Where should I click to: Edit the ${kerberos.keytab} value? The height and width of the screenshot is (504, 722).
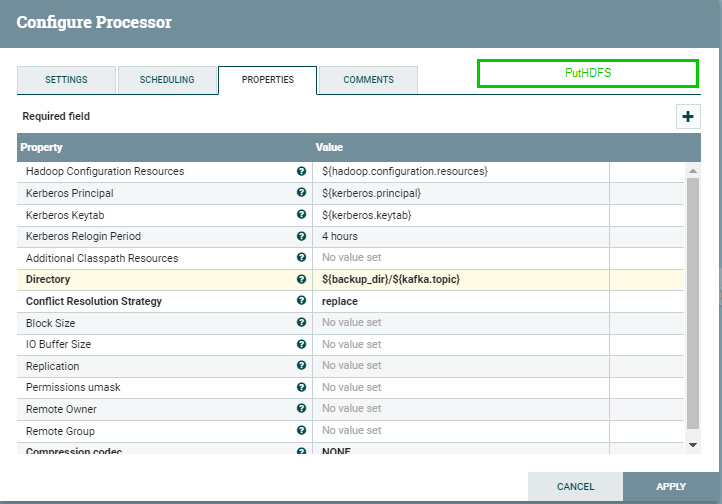coord(460,215)
